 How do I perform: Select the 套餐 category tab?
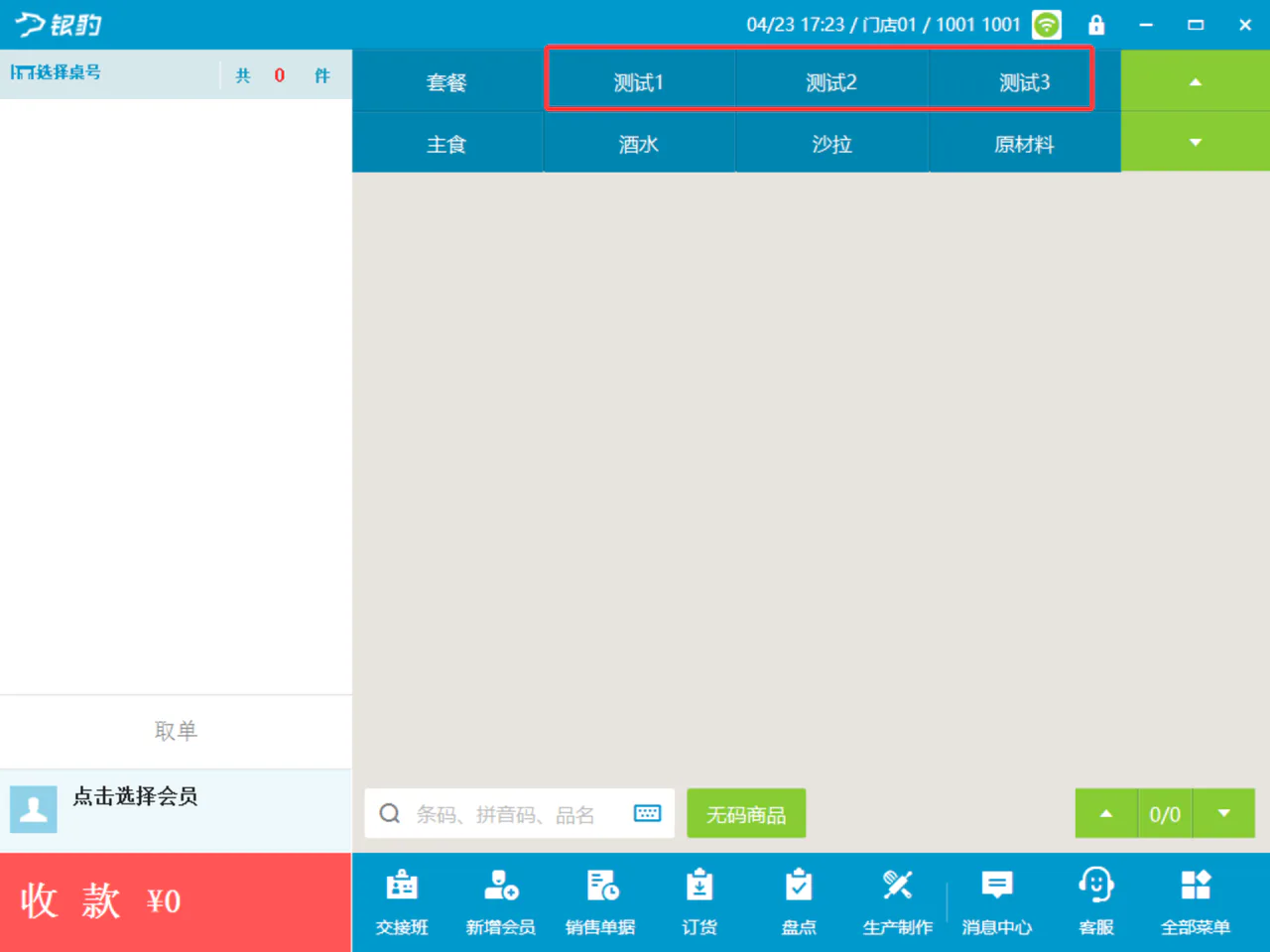[x=446, y=82]
